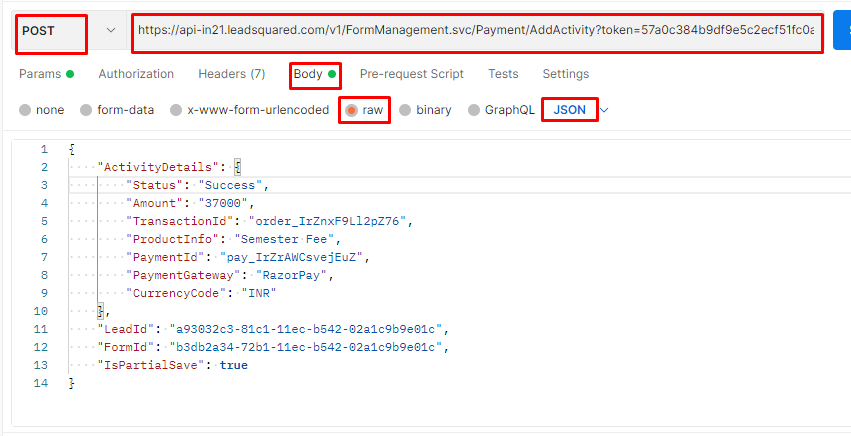Viewport: 851px width, 436px height.
Task: Choose x-www-form-urlencoded body type
Action: pyautogui.click(x=250, y=110)
